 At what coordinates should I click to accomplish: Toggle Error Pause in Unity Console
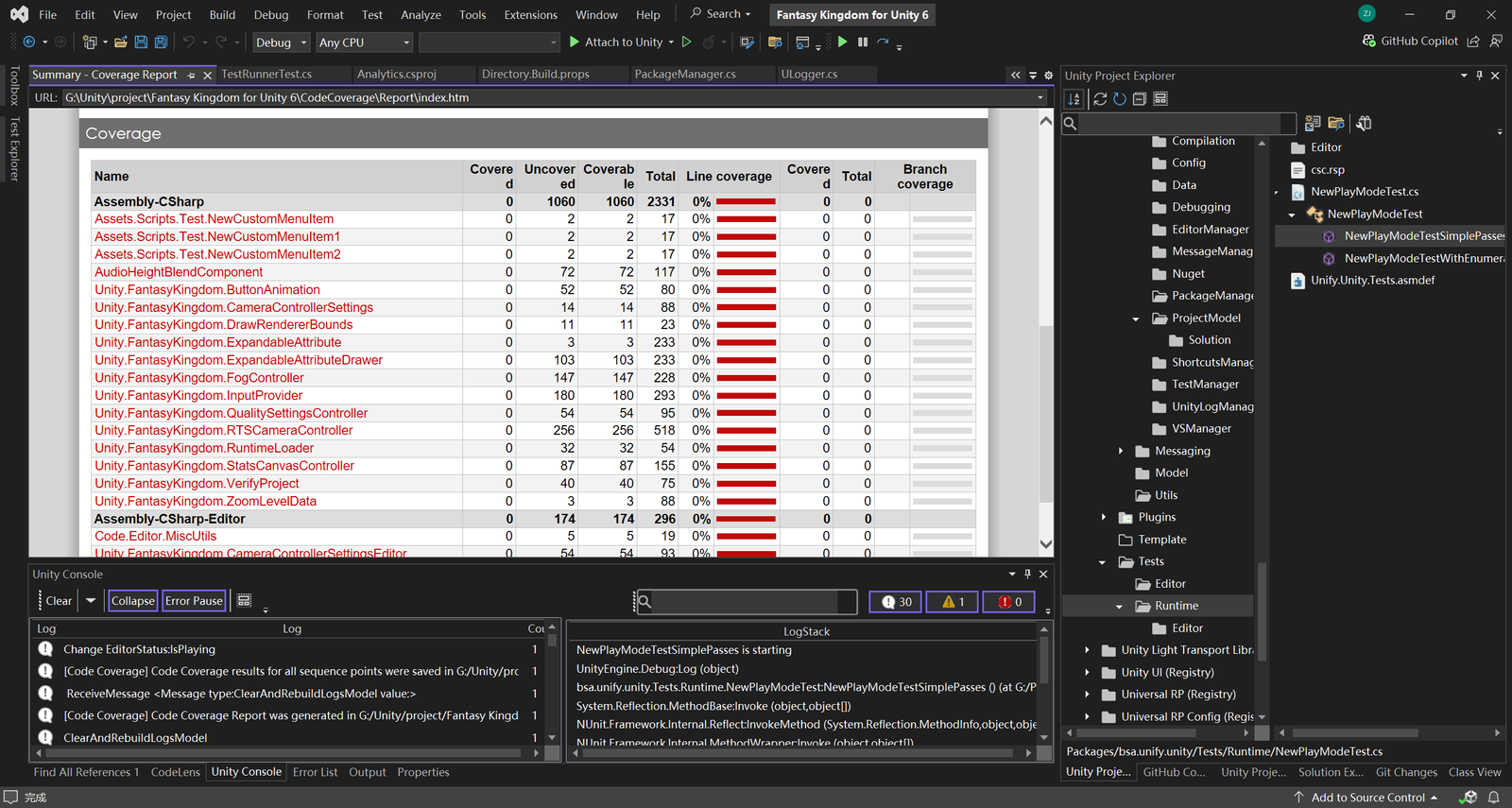pos(194,601)
